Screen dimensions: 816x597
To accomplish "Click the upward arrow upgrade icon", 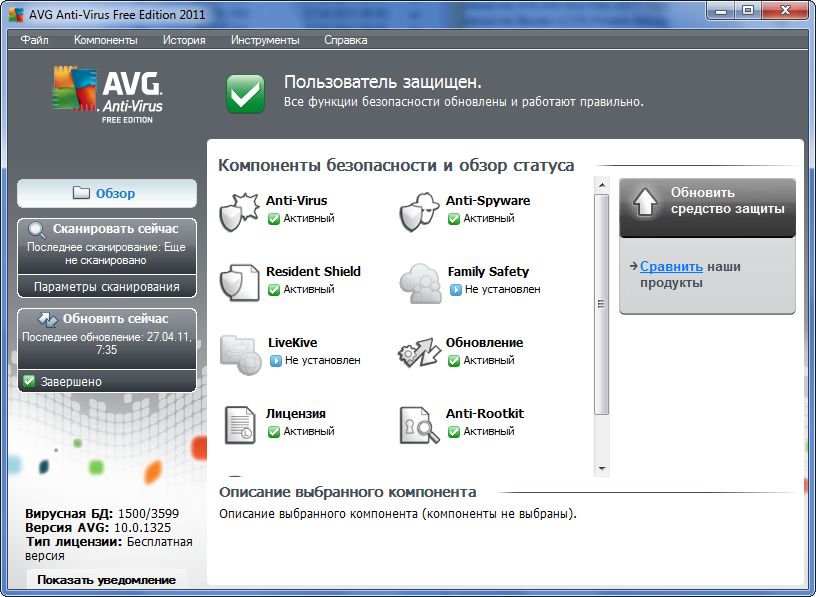I will (645, 202).
